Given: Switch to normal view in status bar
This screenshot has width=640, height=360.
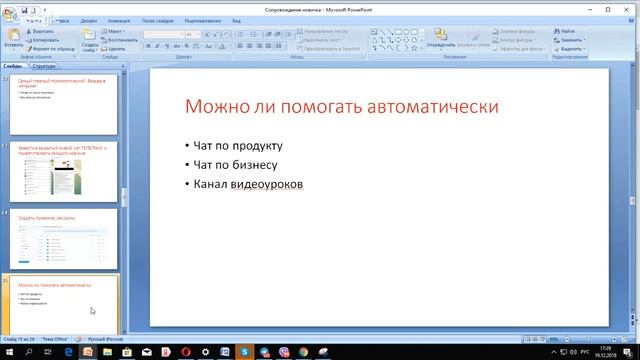Looking at the screenshot, I should tap(527, 339).
